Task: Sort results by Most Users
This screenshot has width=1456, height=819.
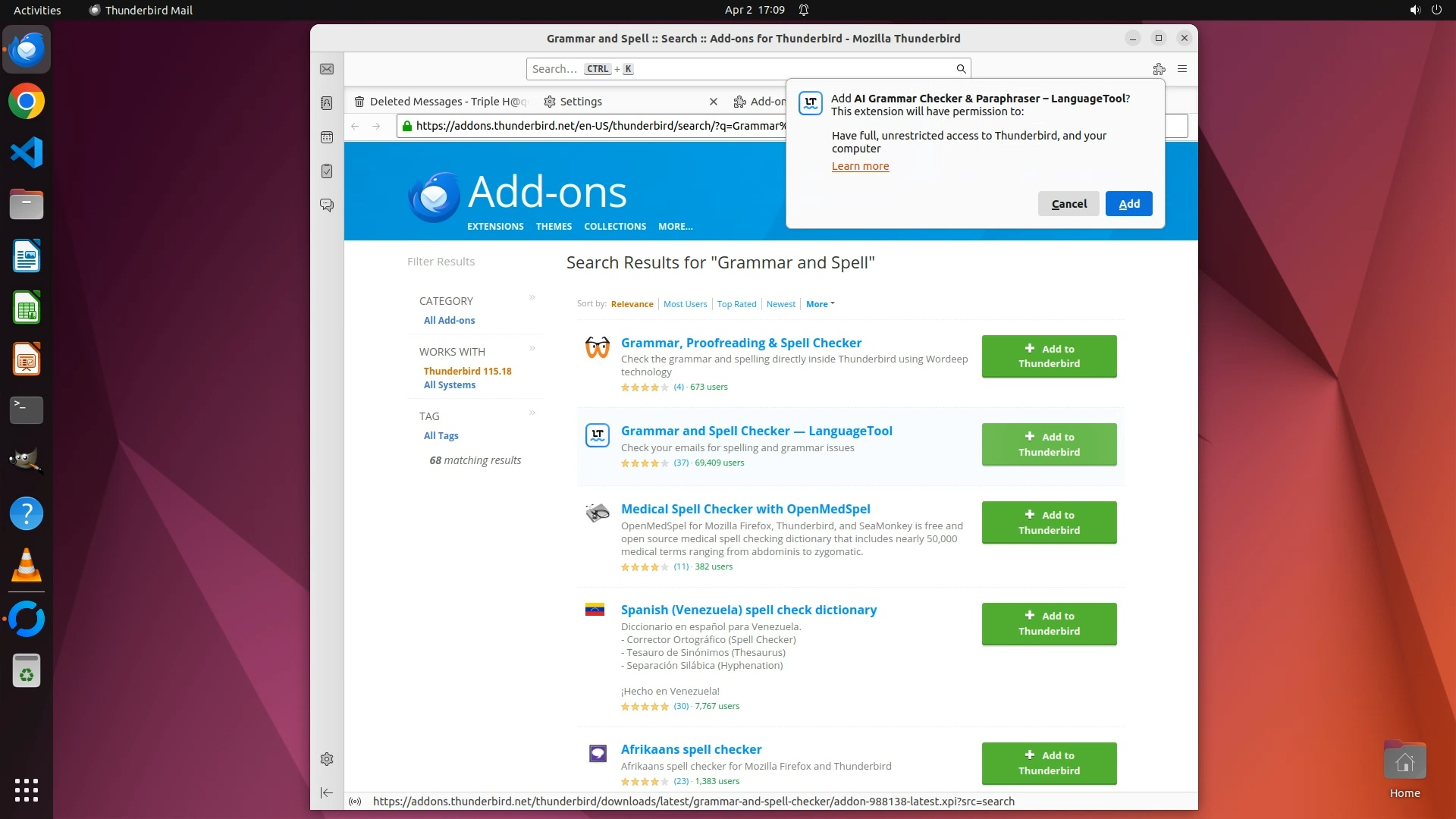Action: [685, 304]
